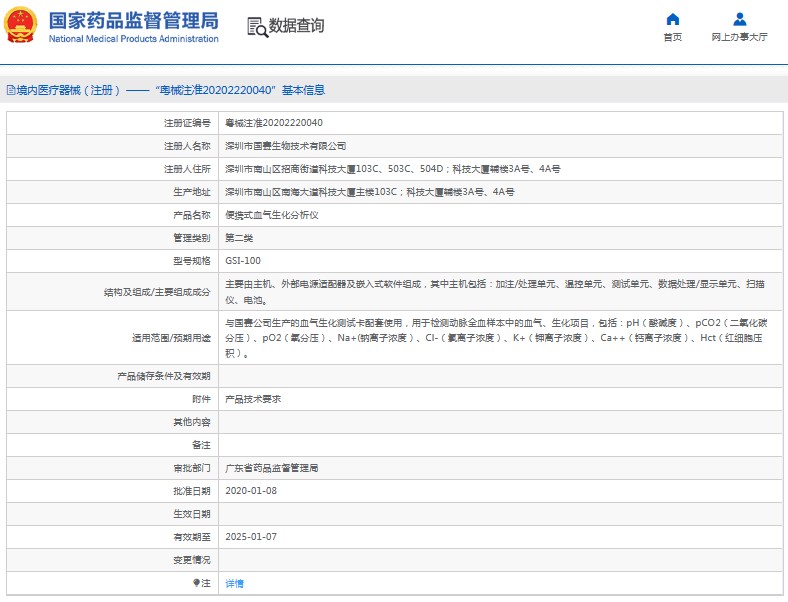The width and height of the screenshot is (788, 602).
Task: Open the 首页 text link
Action: [672, 37]
